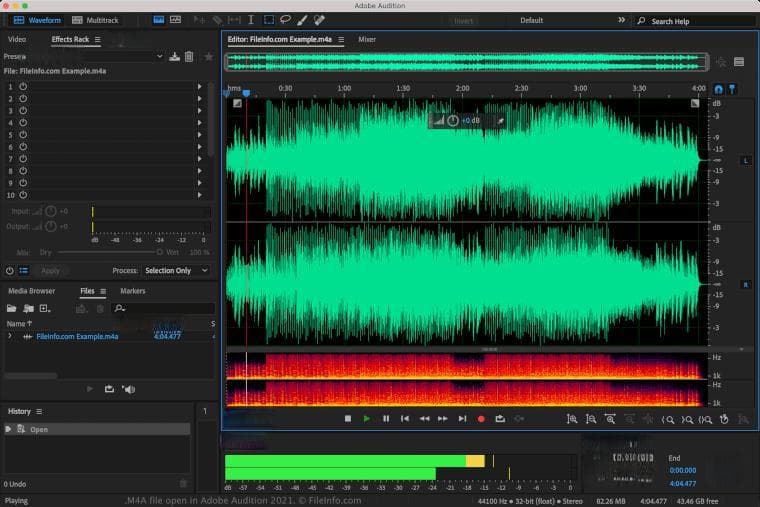
Task: Toggle auto-play in the Files panel
Action: tap(128, 389)
